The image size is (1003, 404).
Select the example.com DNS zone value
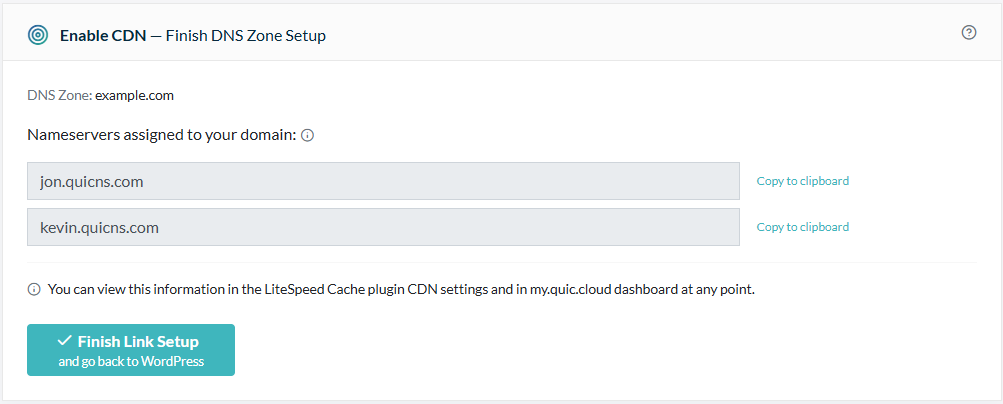(134, 96)
